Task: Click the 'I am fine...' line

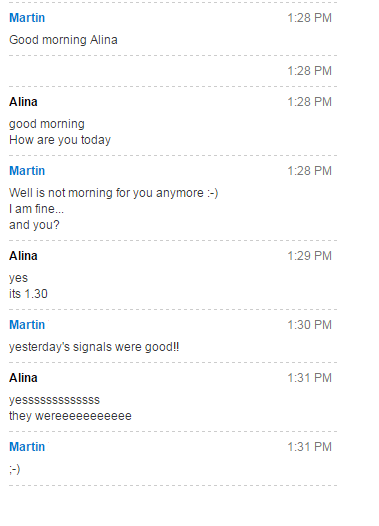Action: point(36,209)
